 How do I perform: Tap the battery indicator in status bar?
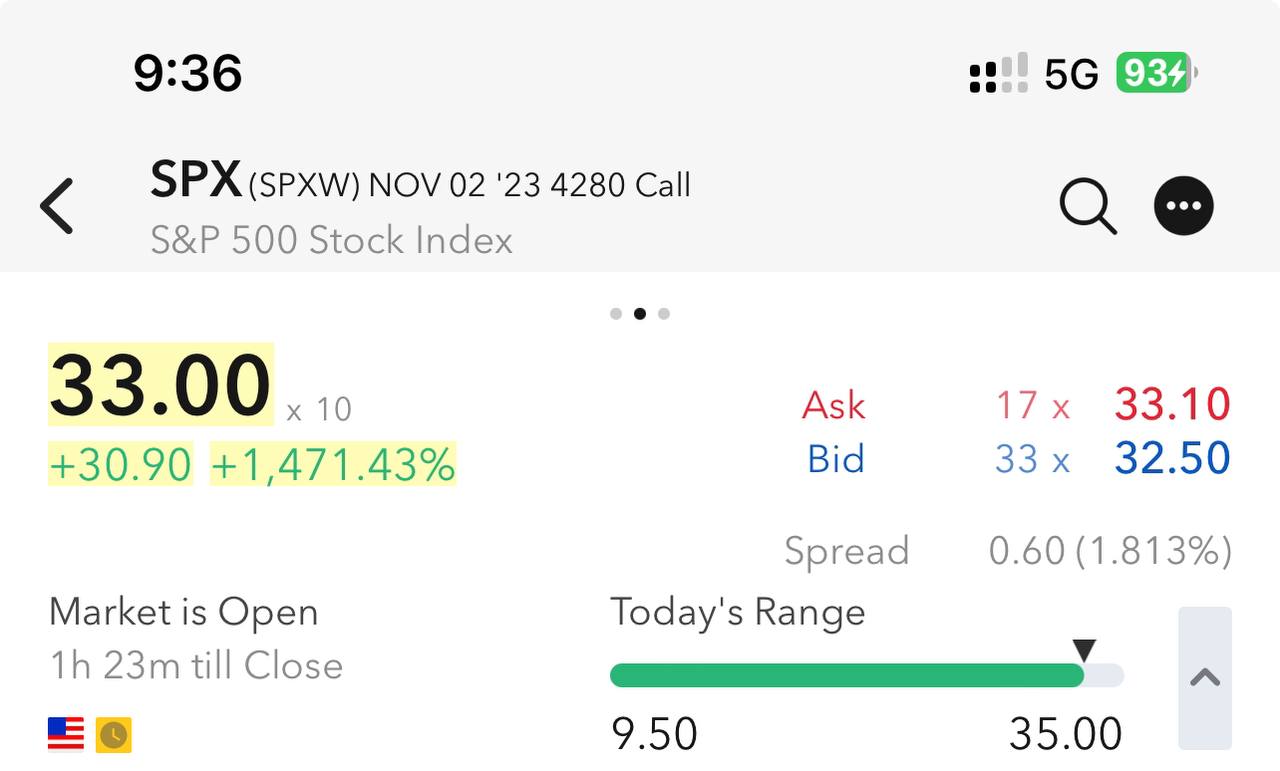click(x=1156, y=74)
